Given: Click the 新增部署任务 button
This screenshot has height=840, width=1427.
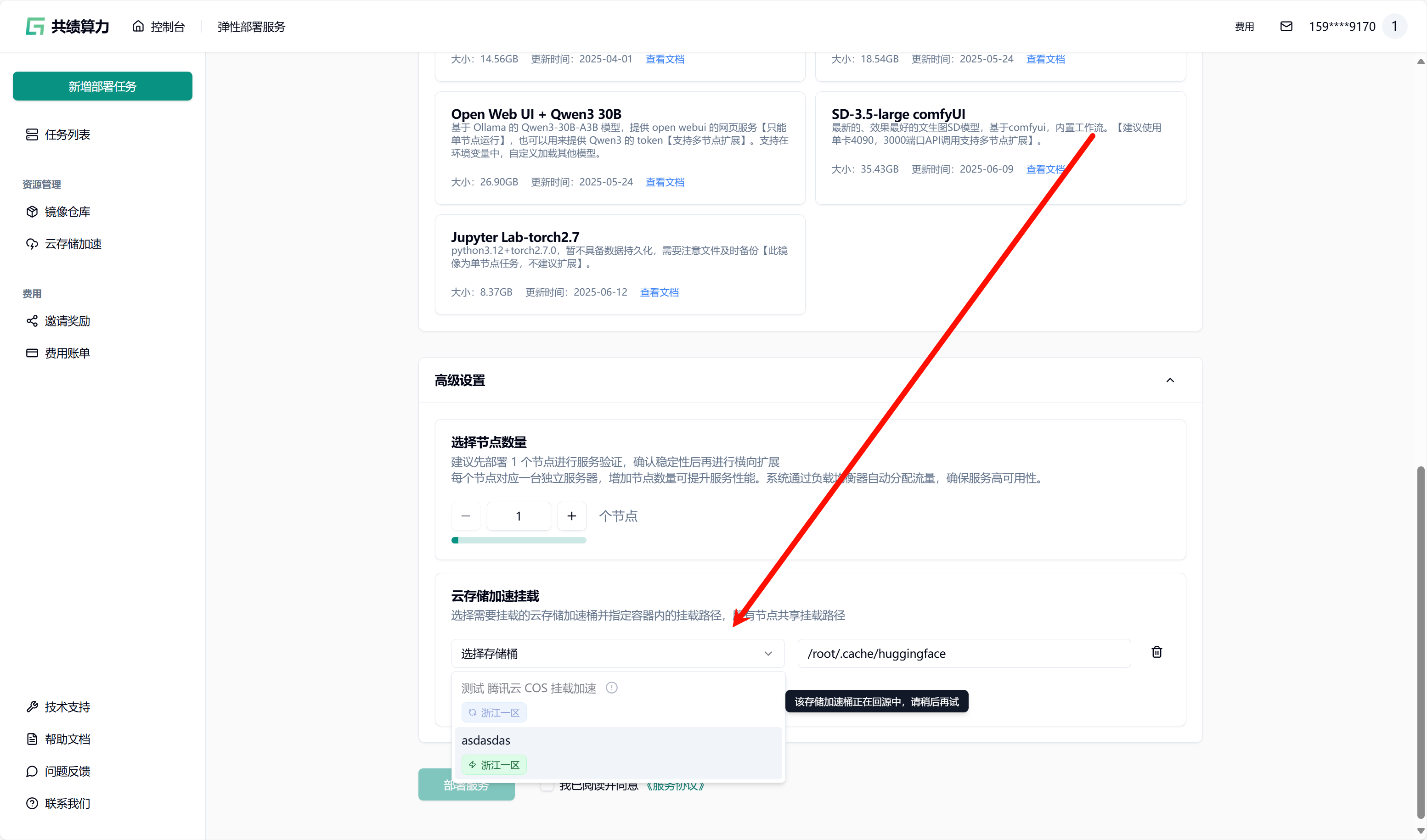Looking at the screenshot, I should tap(102, 86).
